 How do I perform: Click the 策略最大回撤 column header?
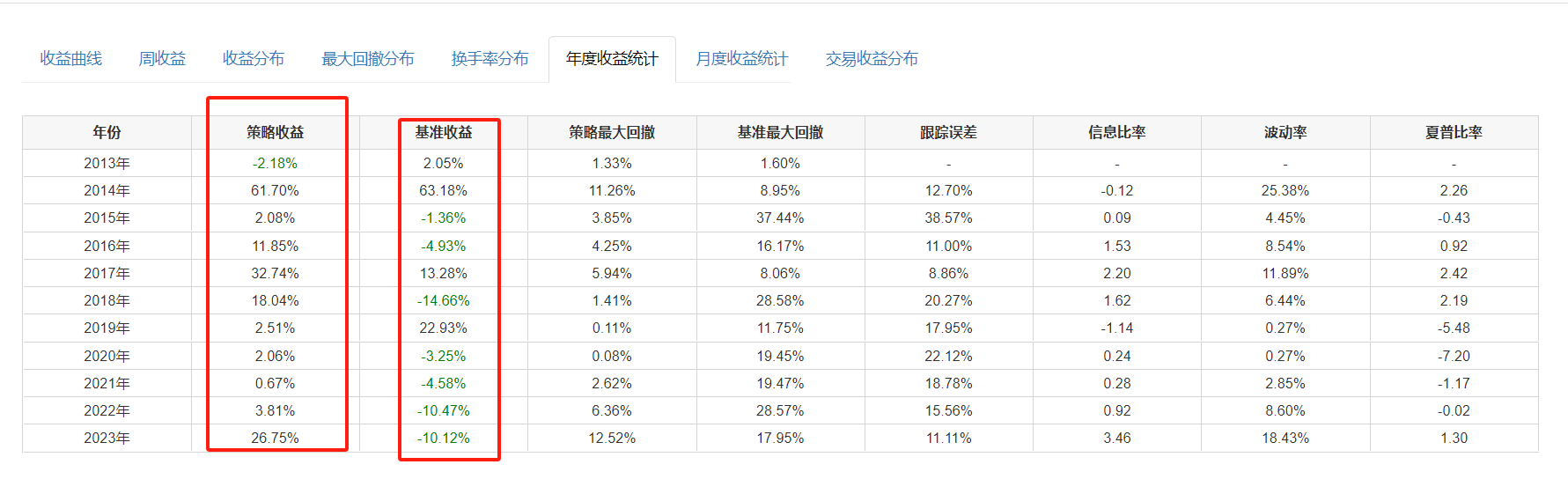(612, 132)
